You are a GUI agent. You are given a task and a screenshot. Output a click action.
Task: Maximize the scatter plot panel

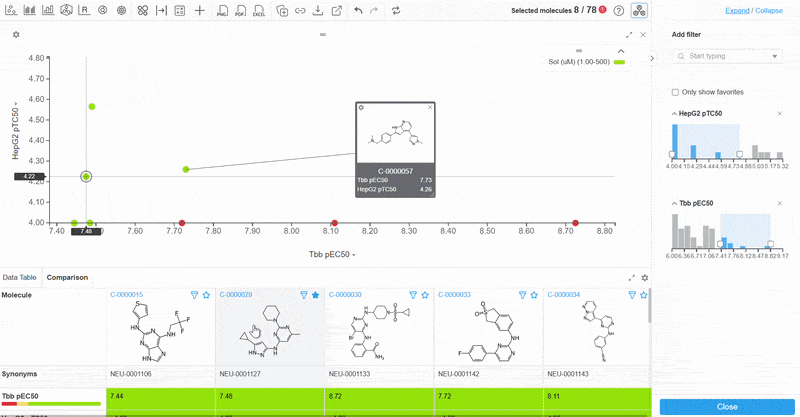click(x=629, y=35)
